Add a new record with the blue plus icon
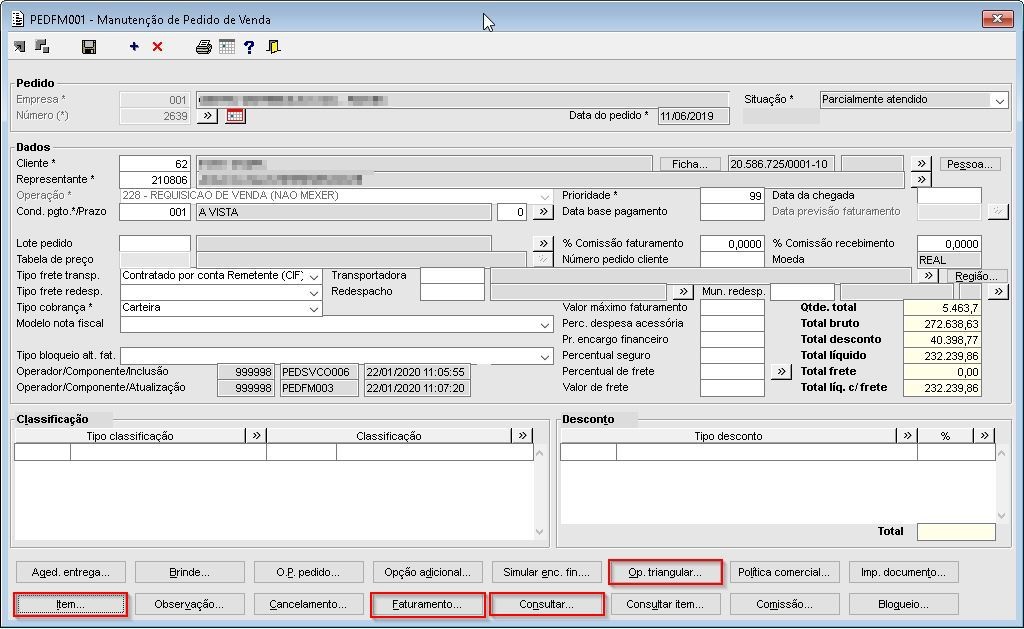The height and width of the screenshot is (629, 1024). 134,47
